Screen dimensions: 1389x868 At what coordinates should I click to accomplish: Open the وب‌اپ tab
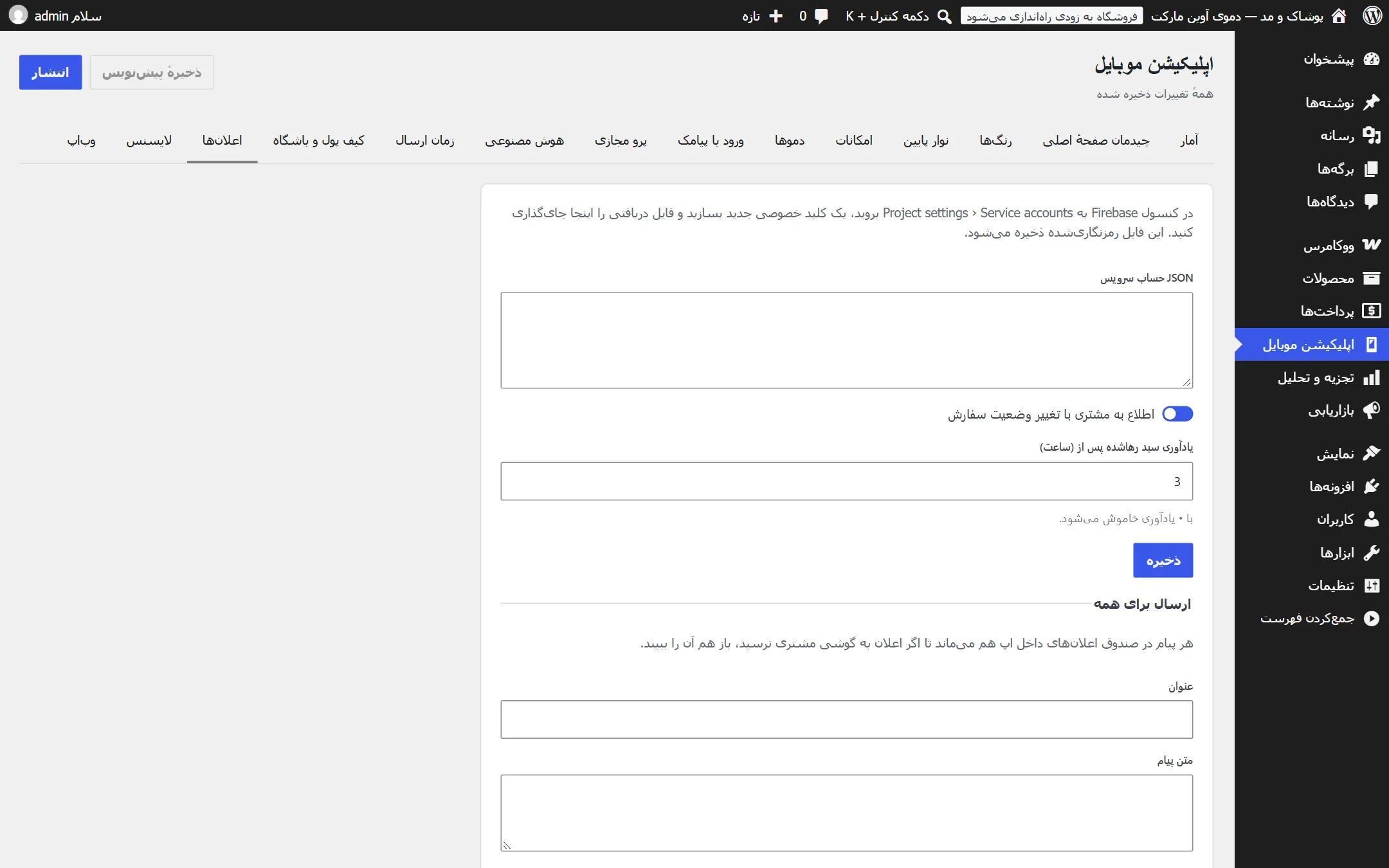[x=81, y=140]
